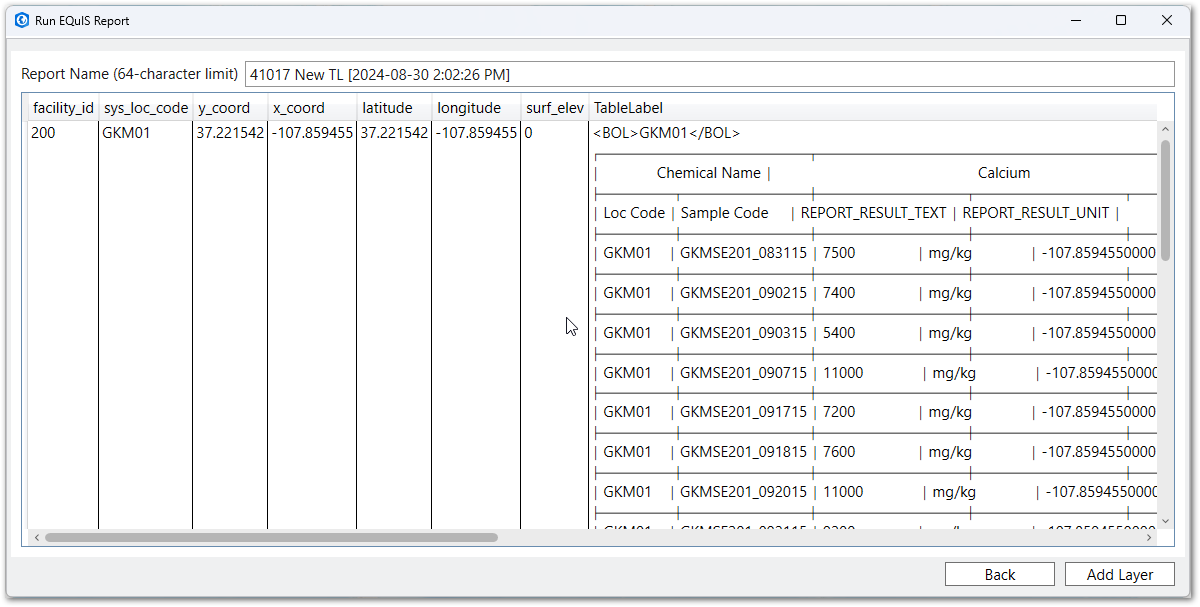Select the latitude column header
This screenshot has height=607, width=1200.
[394, 108]
